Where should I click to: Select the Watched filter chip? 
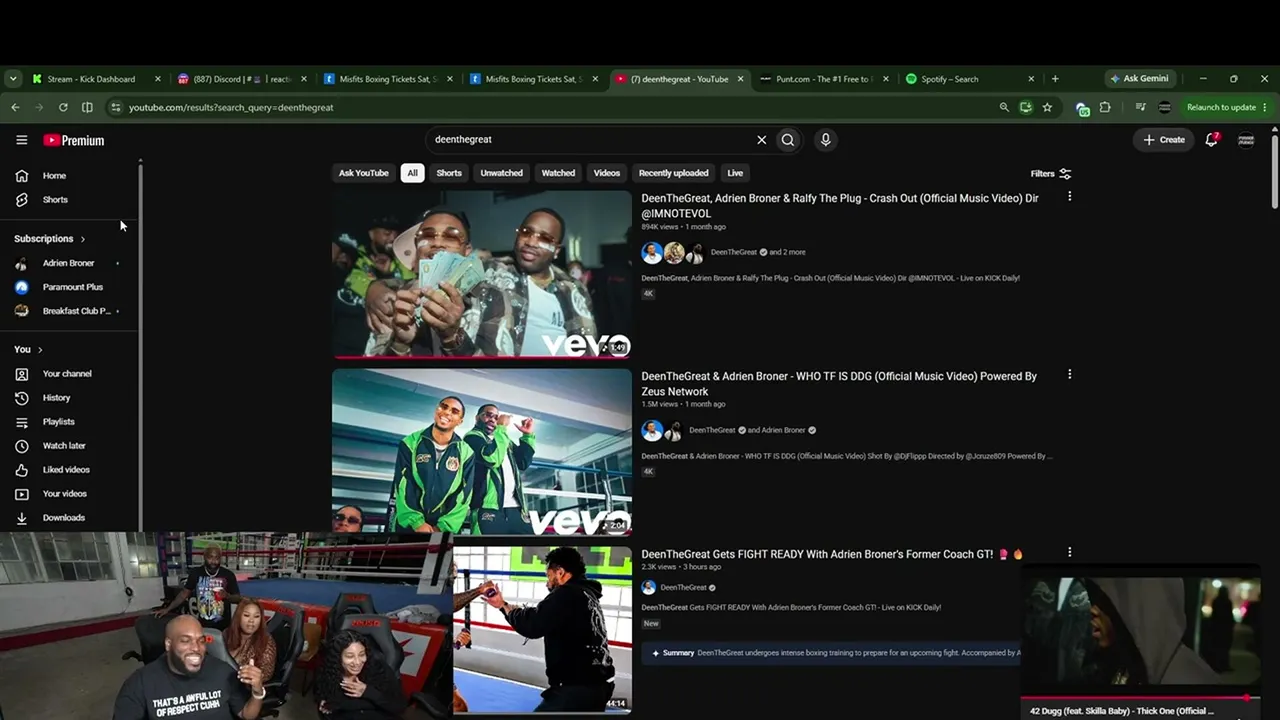(x=558, y=173)
